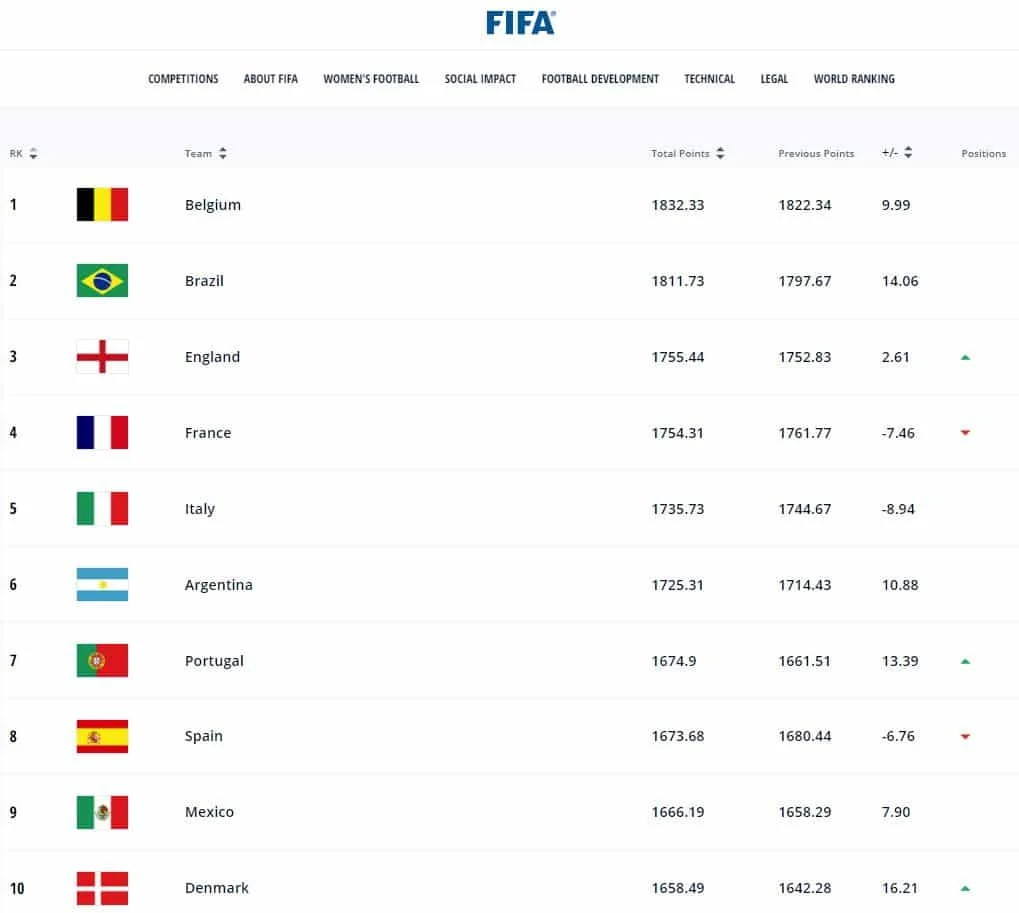Open the Football Development menu
This screenshot has height=913, width=1019.
coord(600,79)
